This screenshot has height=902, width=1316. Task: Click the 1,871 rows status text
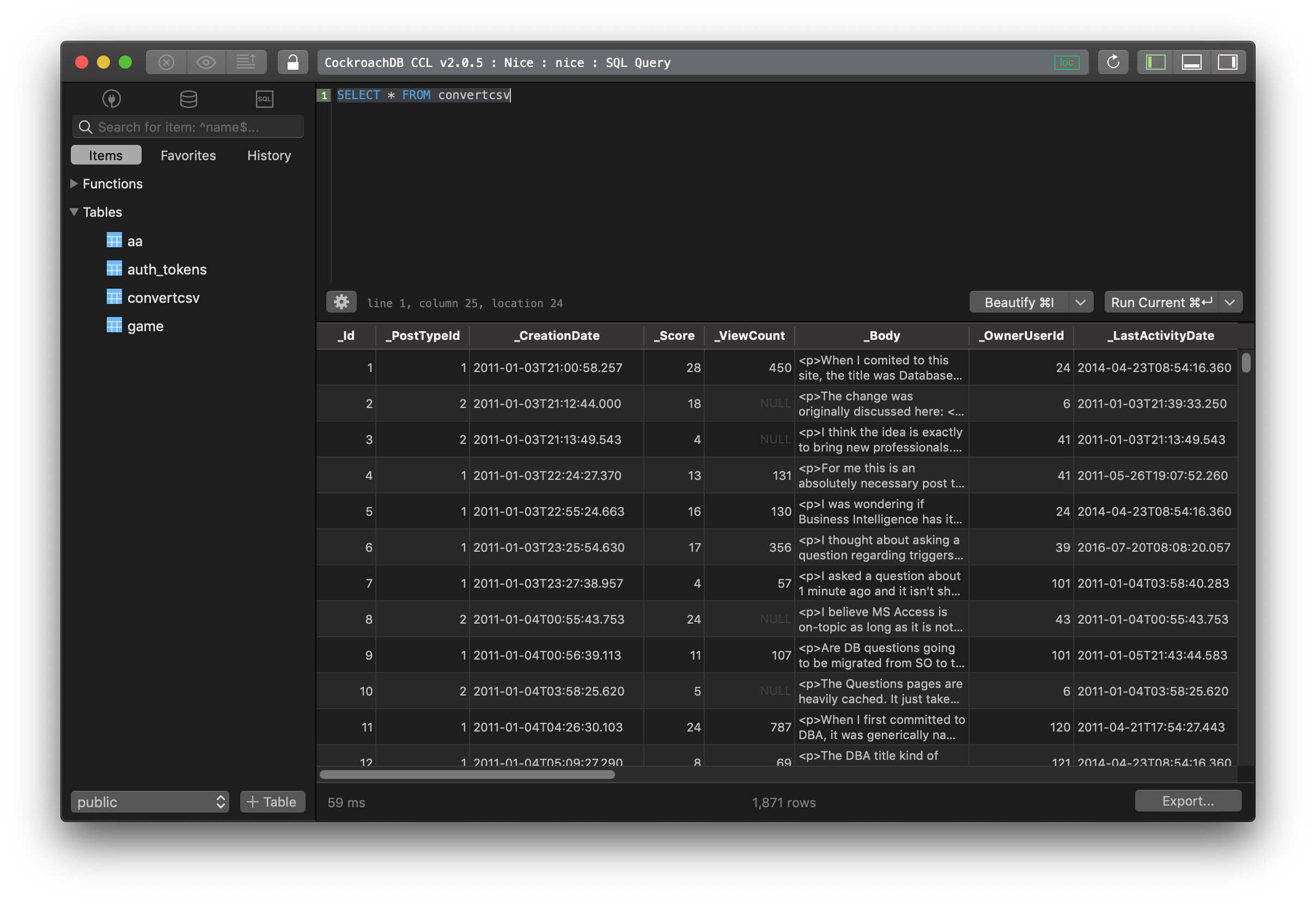(x=784, y=802)
